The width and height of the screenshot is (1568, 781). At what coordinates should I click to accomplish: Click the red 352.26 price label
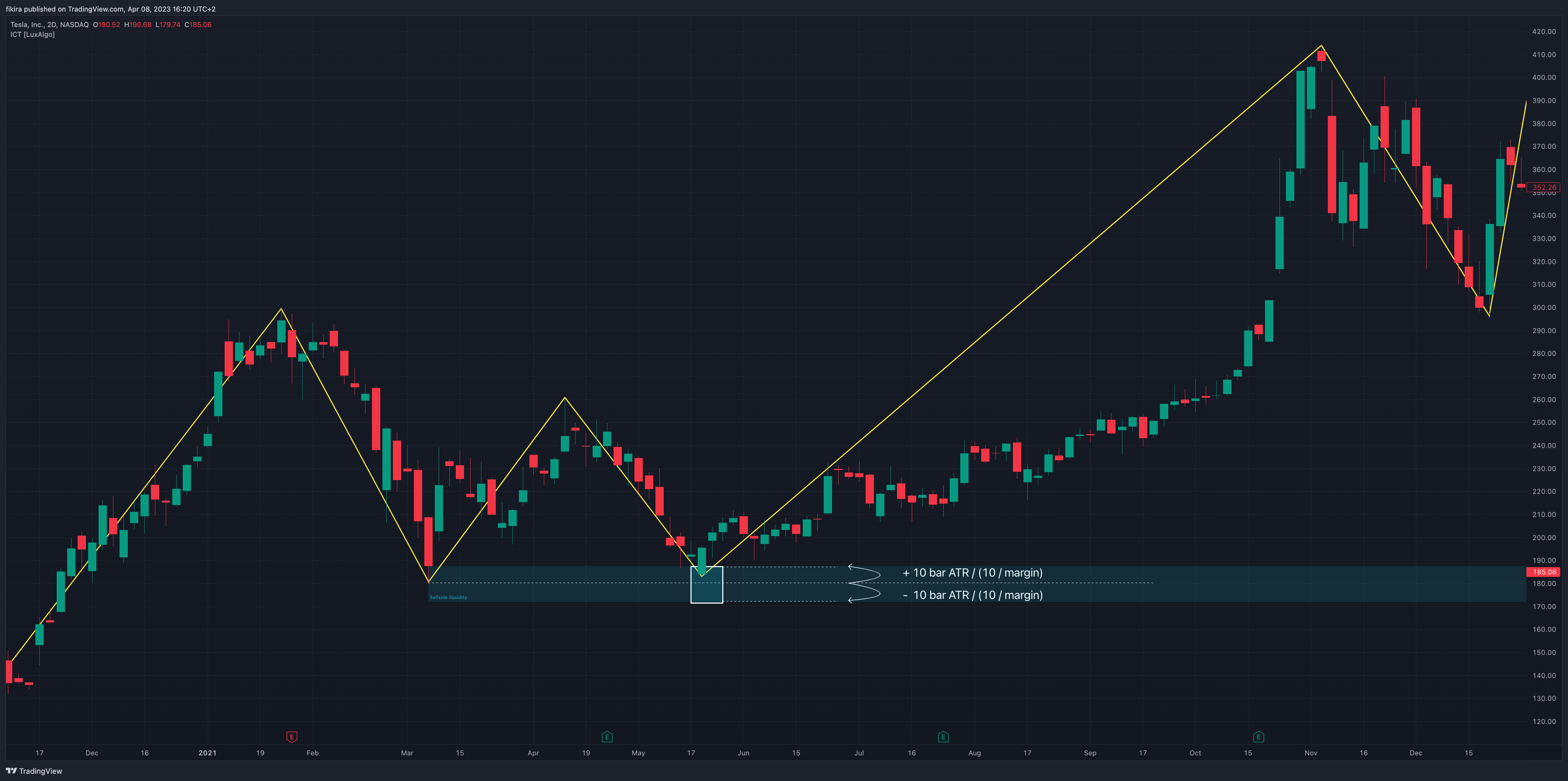coord(1544,187)
